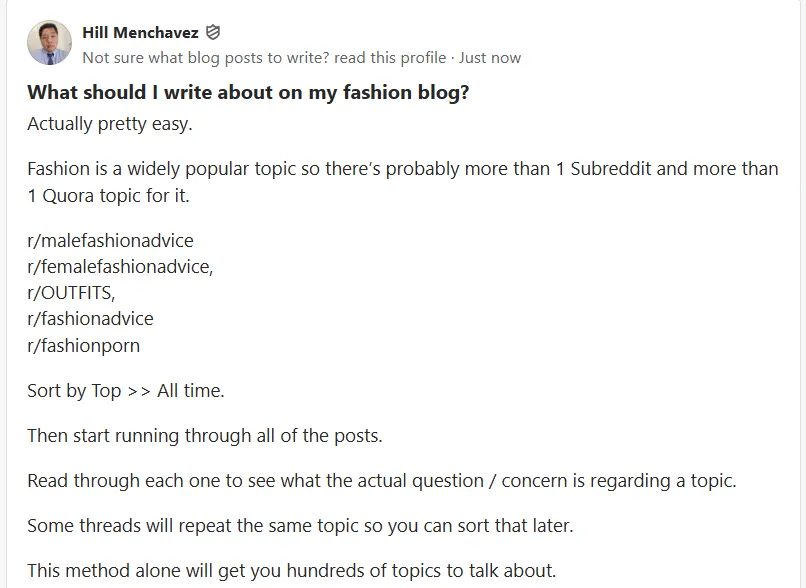This screenshot has width=806, height=588.
Task: Open the Hill Menchavez author name link
Action: coord(140,33)
